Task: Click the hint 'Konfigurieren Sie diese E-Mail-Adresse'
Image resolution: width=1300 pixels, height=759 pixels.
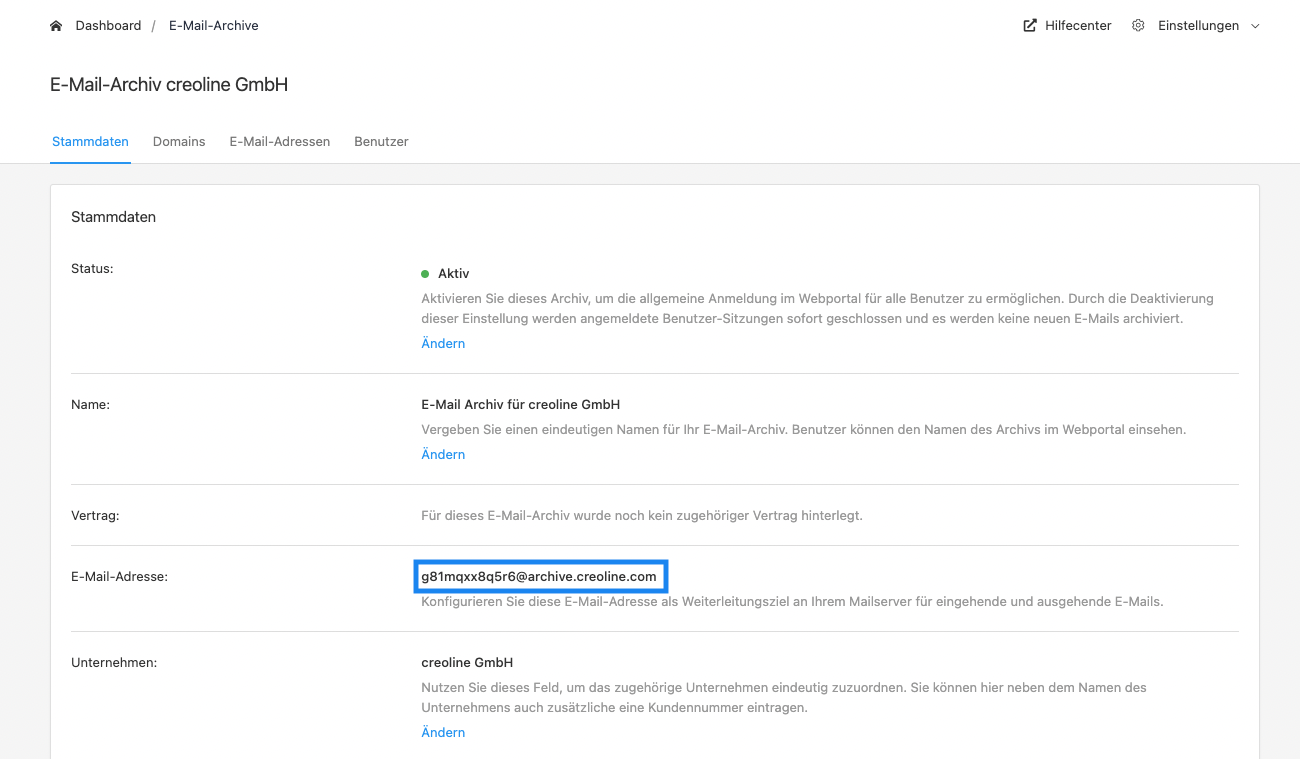Action: coord(792,602)
